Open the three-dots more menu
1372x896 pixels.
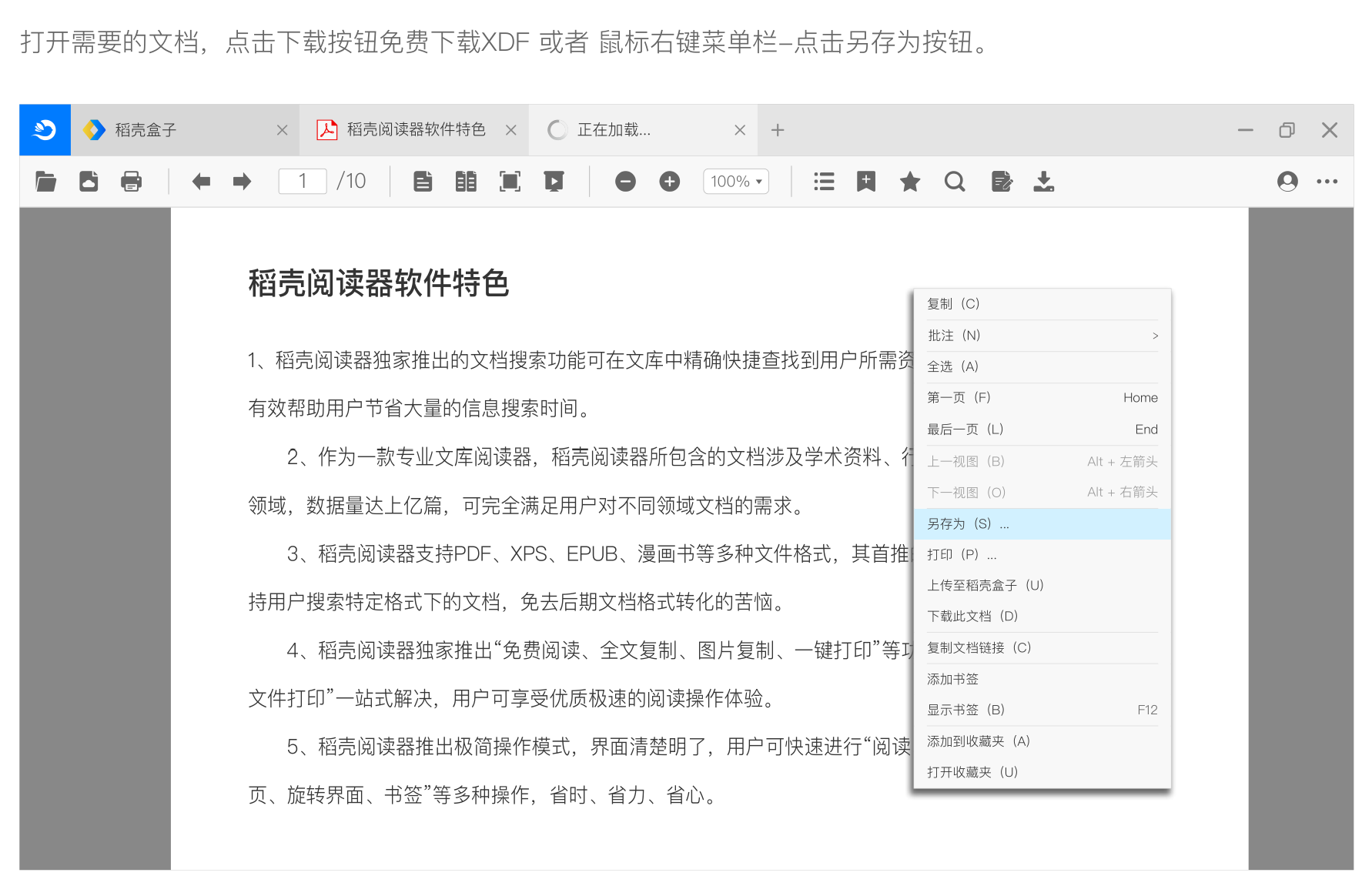point(1327,182)
